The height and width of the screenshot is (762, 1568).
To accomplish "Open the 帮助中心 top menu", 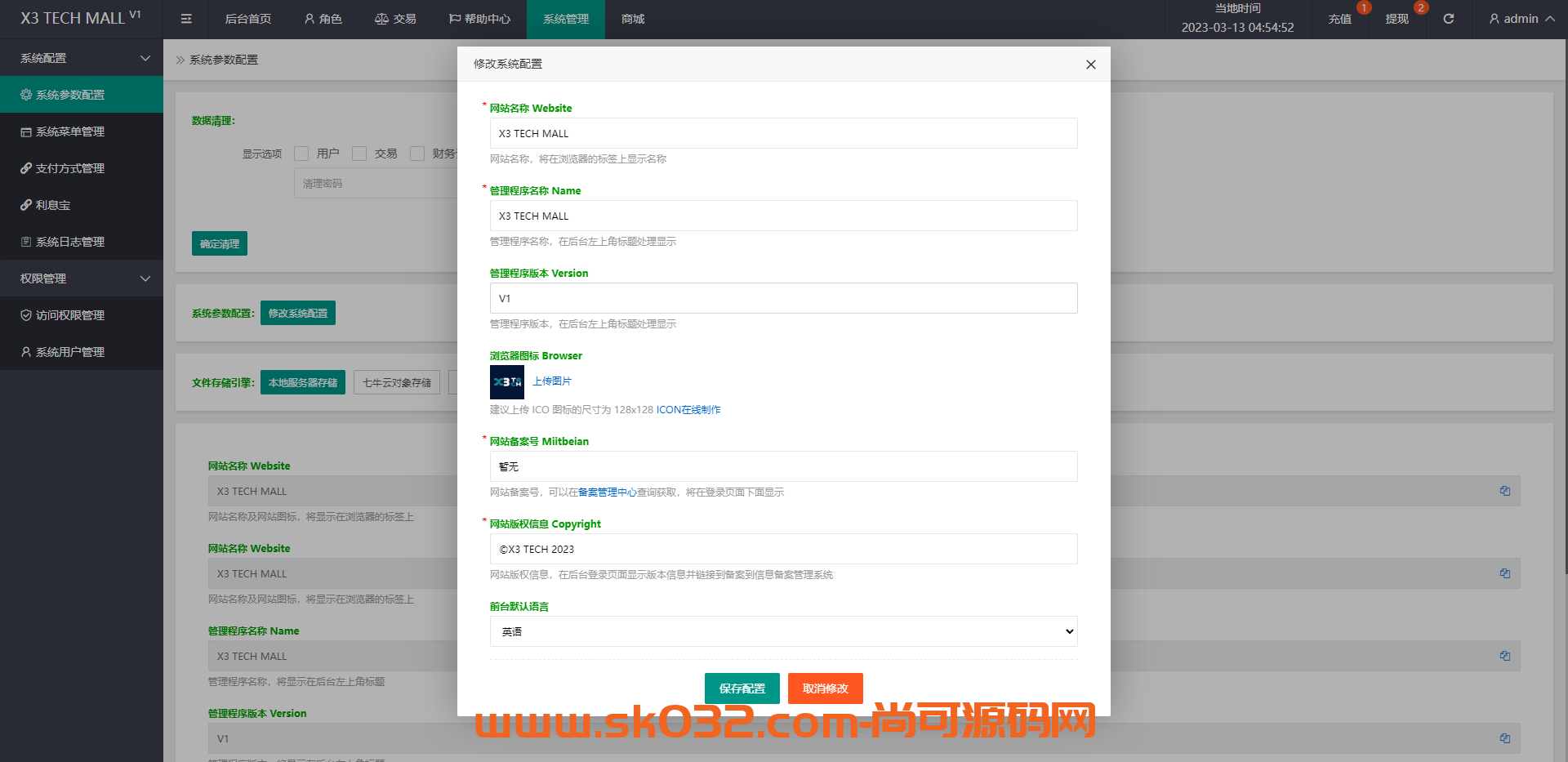I will point(480,19).
